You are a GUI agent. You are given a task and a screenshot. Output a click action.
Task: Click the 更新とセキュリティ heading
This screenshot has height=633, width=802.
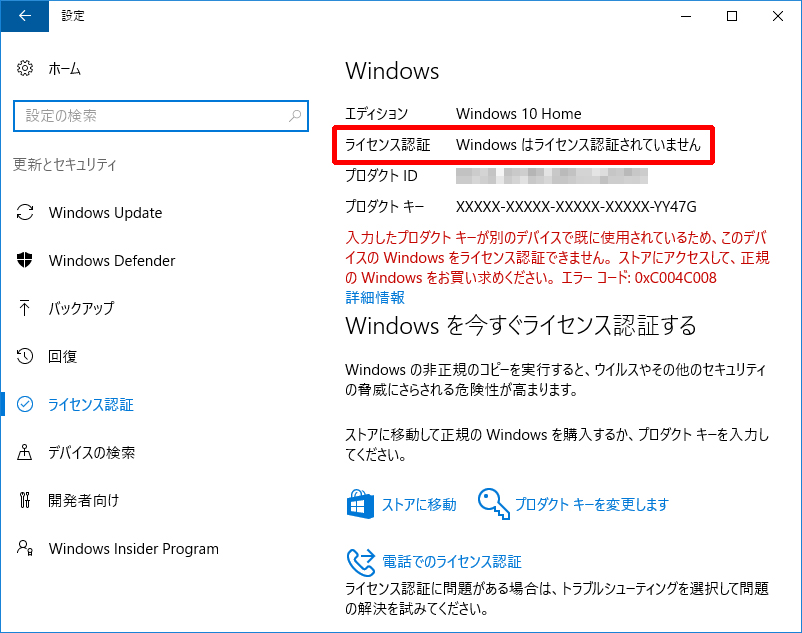coord(64,164)
